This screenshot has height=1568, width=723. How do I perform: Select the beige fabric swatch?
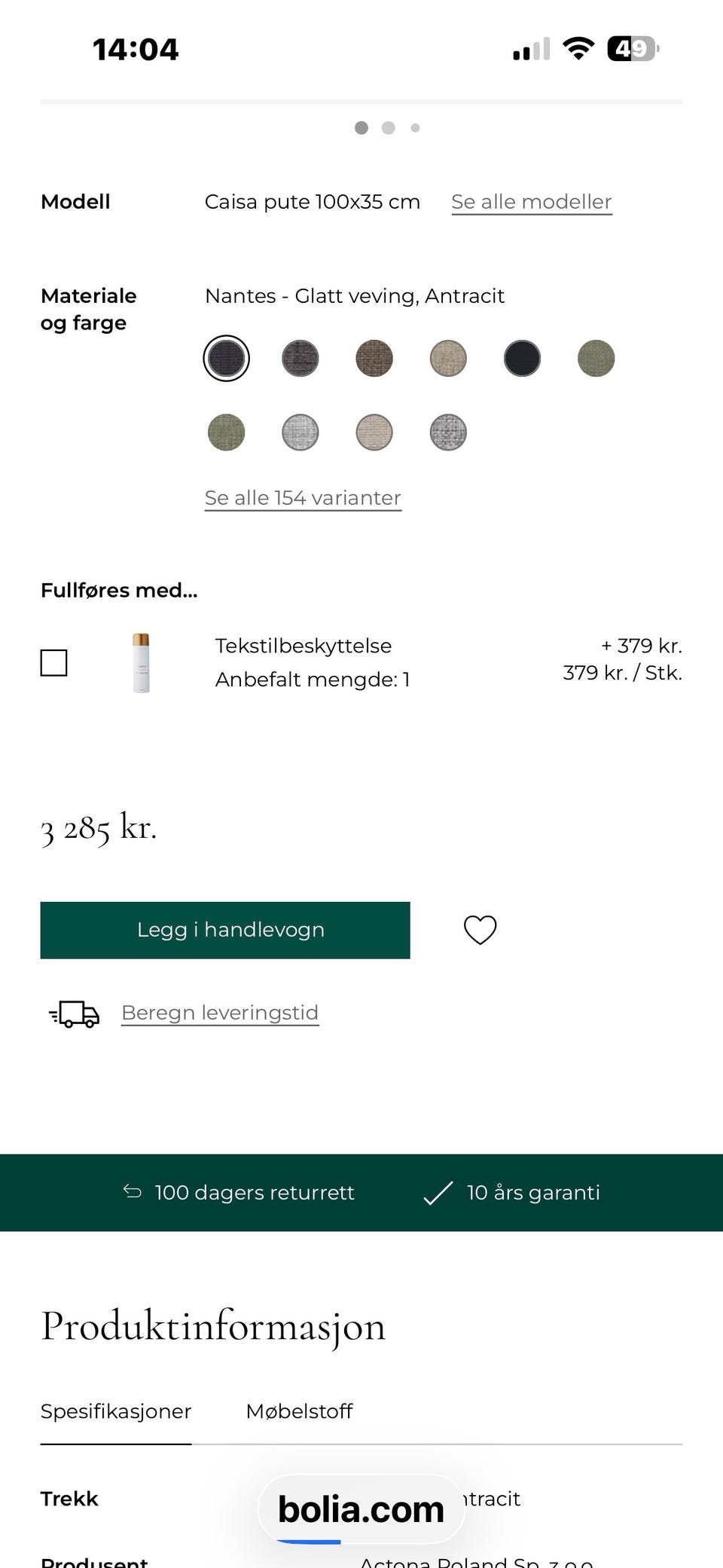point(447,359)
